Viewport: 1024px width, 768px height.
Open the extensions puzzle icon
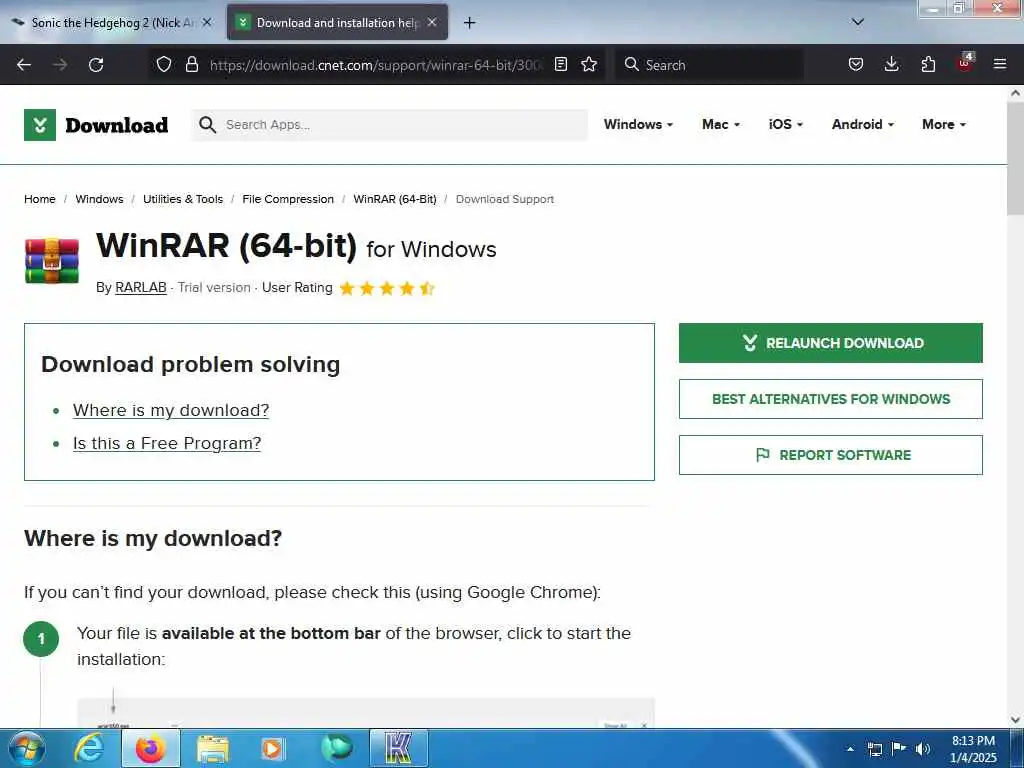click(928, 64)
